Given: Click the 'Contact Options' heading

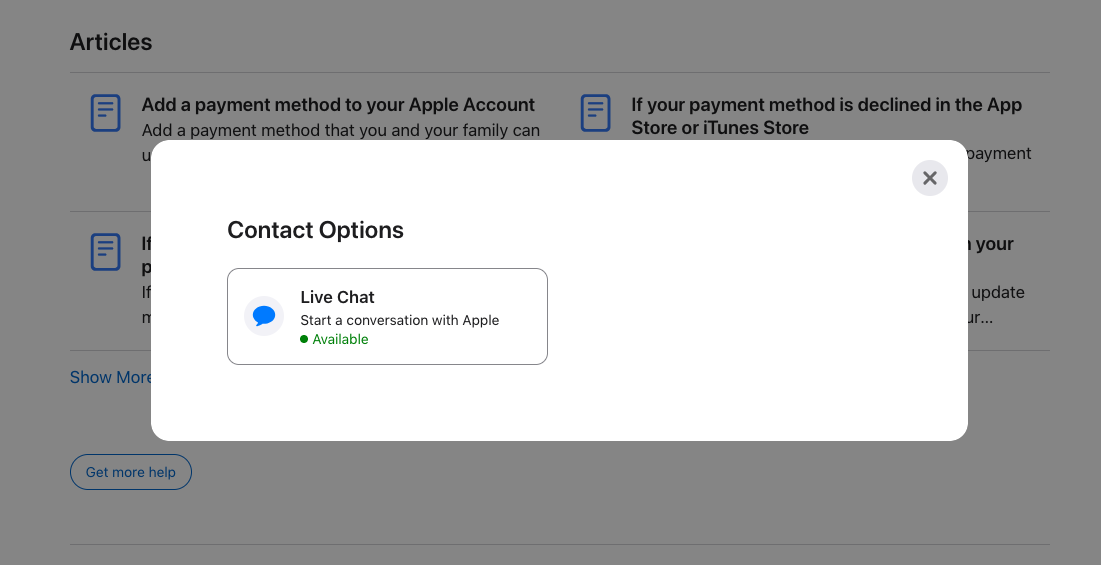Looking at the screenshot, I should tap(315, 230).
